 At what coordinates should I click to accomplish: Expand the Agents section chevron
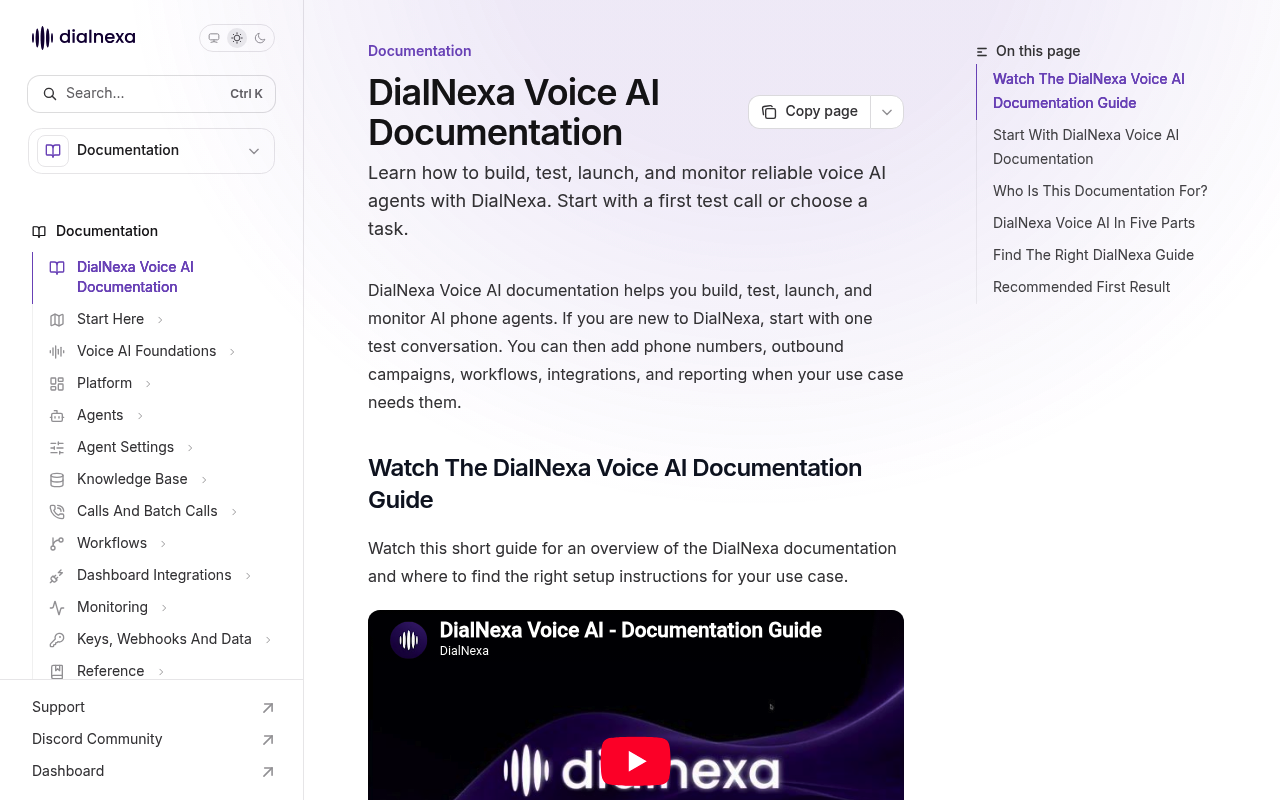point(140,416)
